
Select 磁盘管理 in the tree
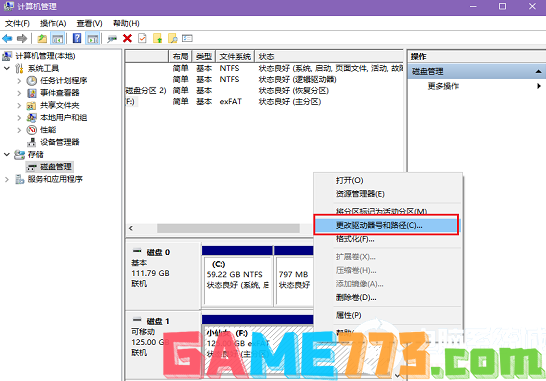click(56, 167)
